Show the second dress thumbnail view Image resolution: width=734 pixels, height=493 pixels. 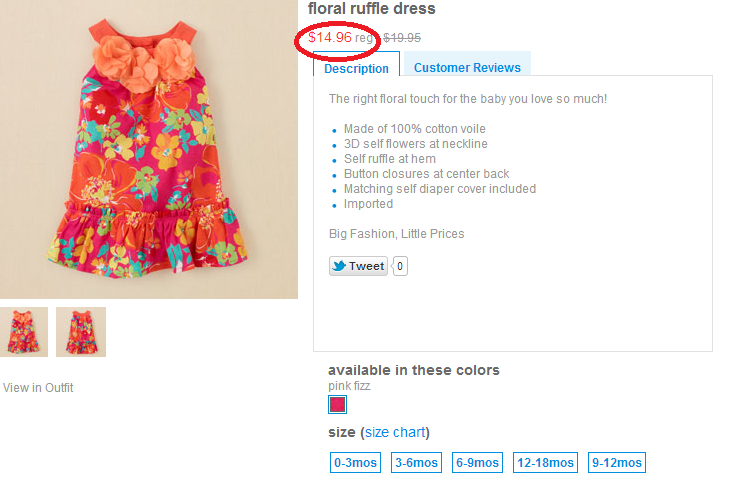[x=81, y=332]
